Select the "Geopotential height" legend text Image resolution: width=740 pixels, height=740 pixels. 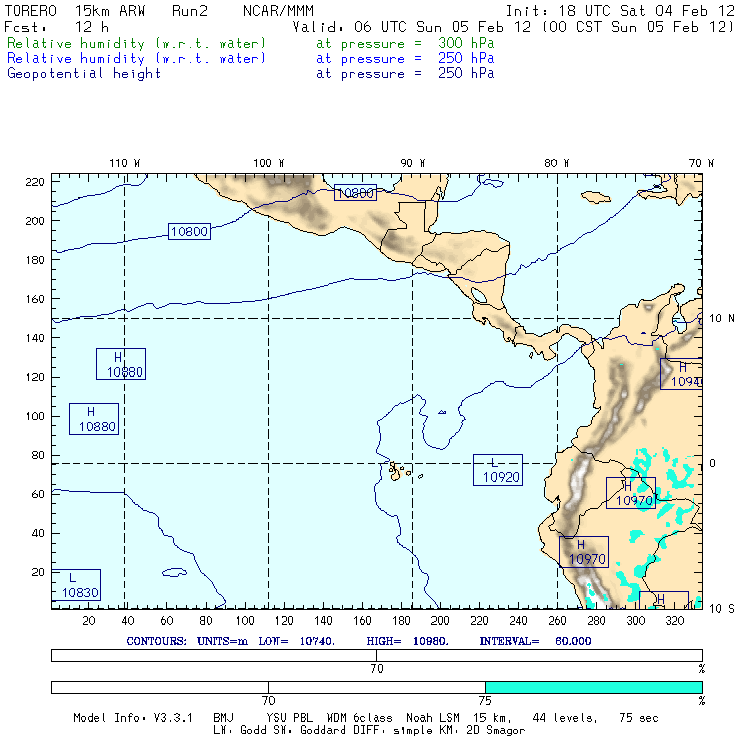84,74
